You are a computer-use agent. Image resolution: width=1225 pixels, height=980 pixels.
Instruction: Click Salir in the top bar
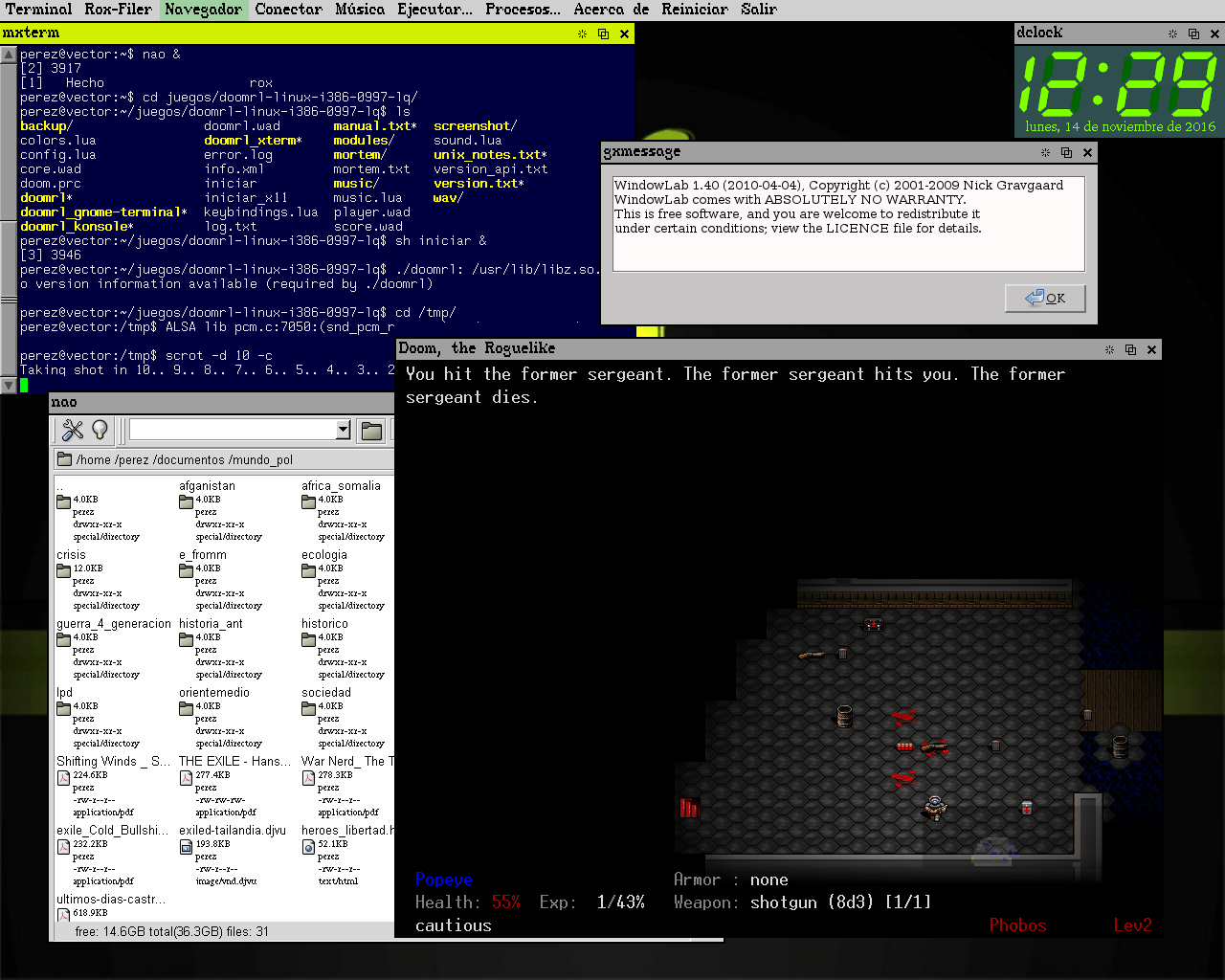[759, 10]
